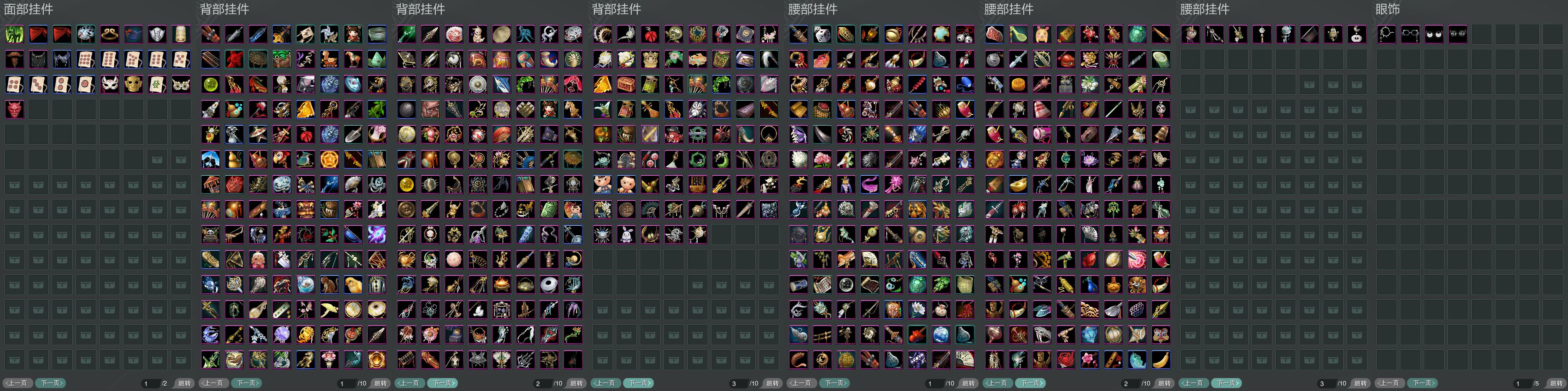The image size is (1568, 391).
Task: Select the golden bronze face mask
Action: 133,84
